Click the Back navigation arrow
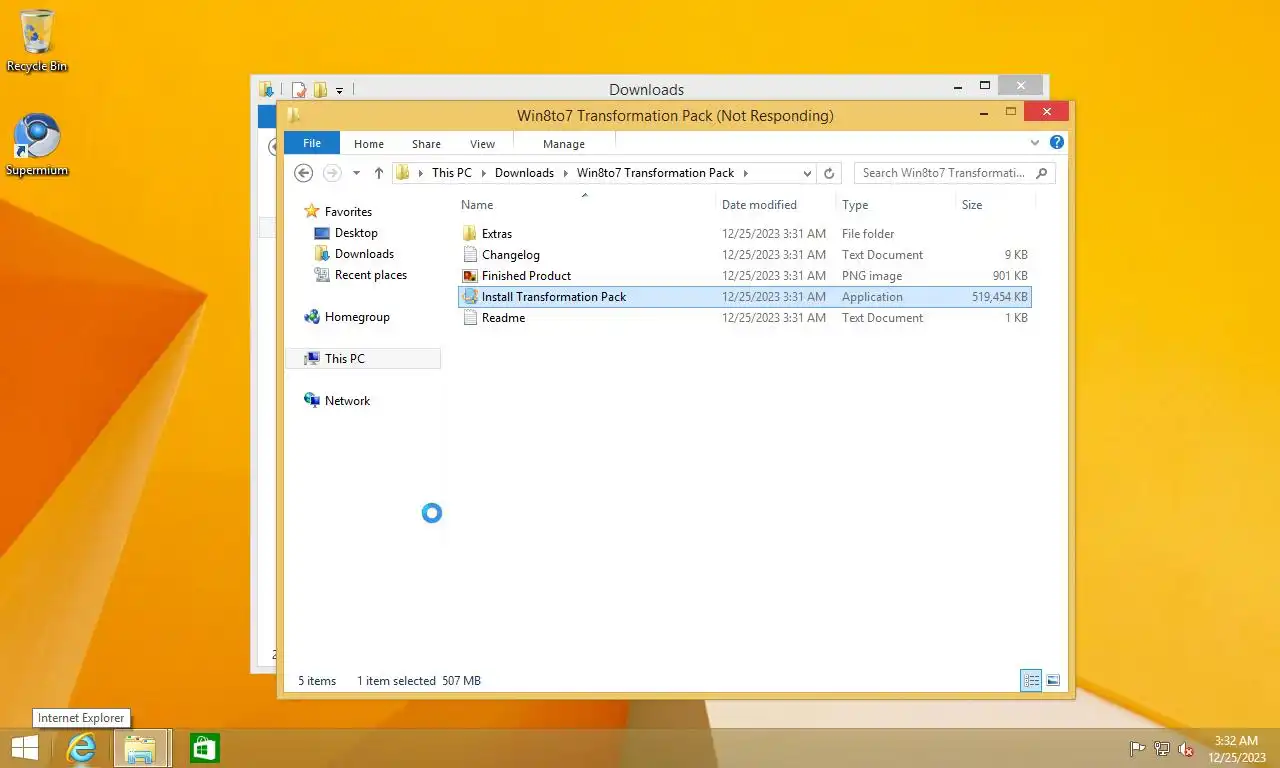This screenshot has height=768, width=1280. click(304, 173)
